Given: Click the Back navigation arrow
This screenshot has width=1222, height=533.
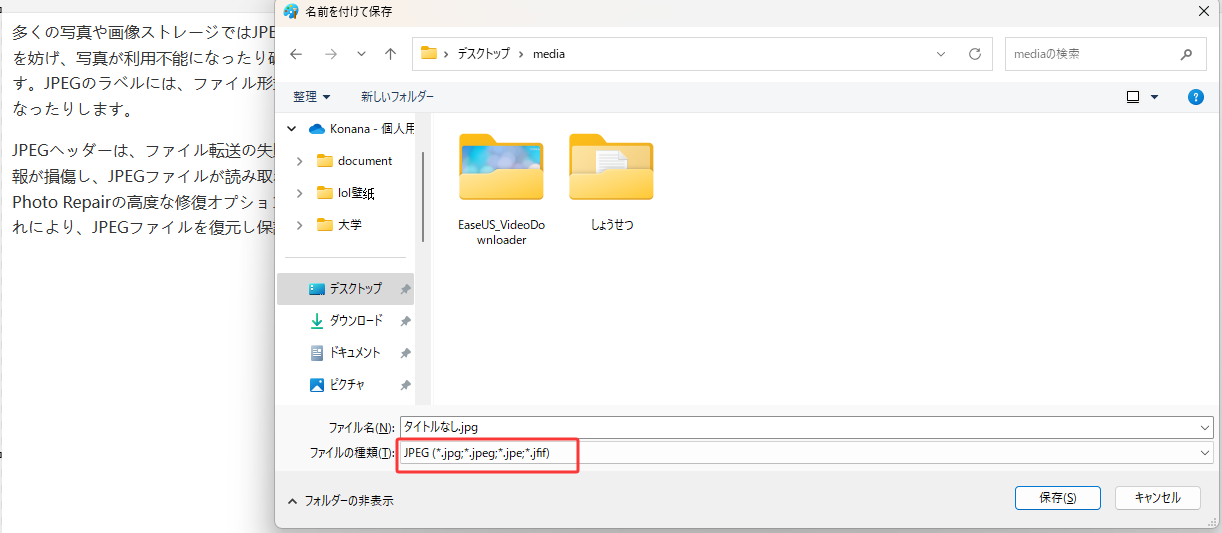Looking at the screenshot, I should point(295,54).
